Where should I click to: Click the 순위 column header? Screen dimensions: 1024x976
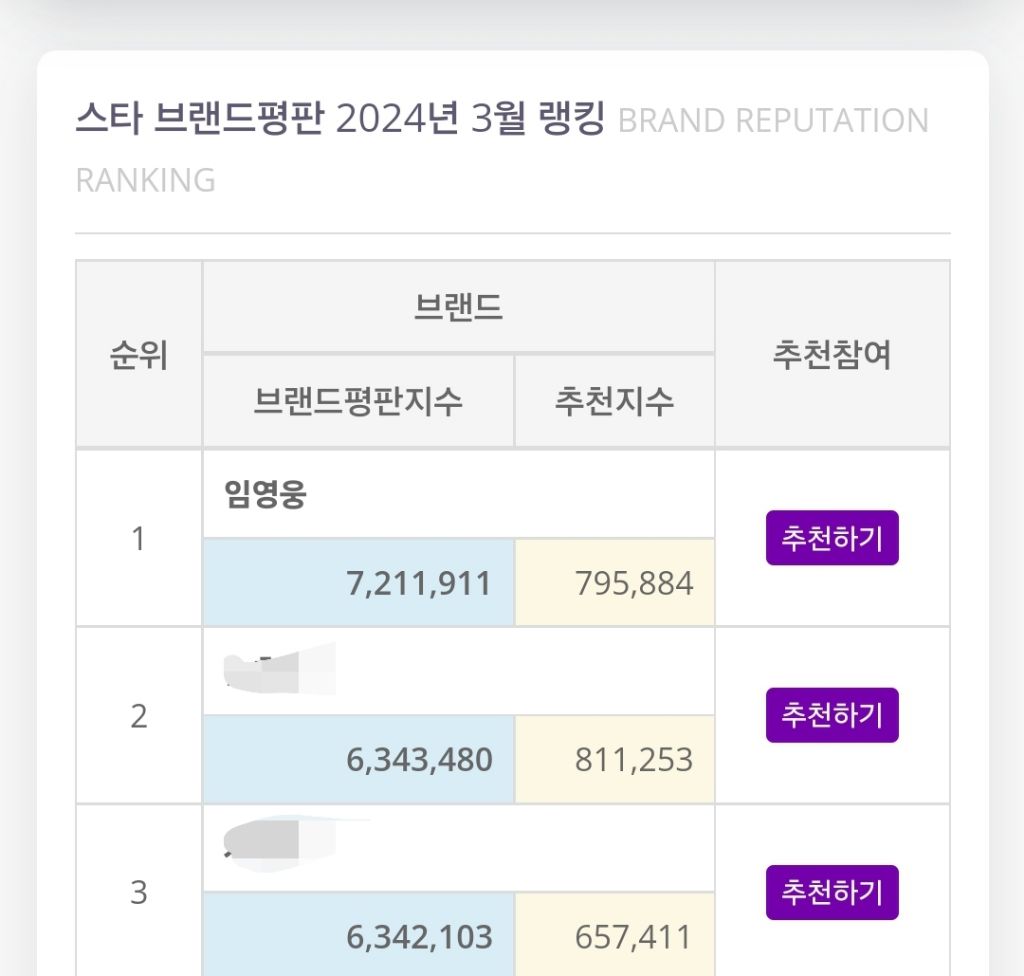[139, 355]
